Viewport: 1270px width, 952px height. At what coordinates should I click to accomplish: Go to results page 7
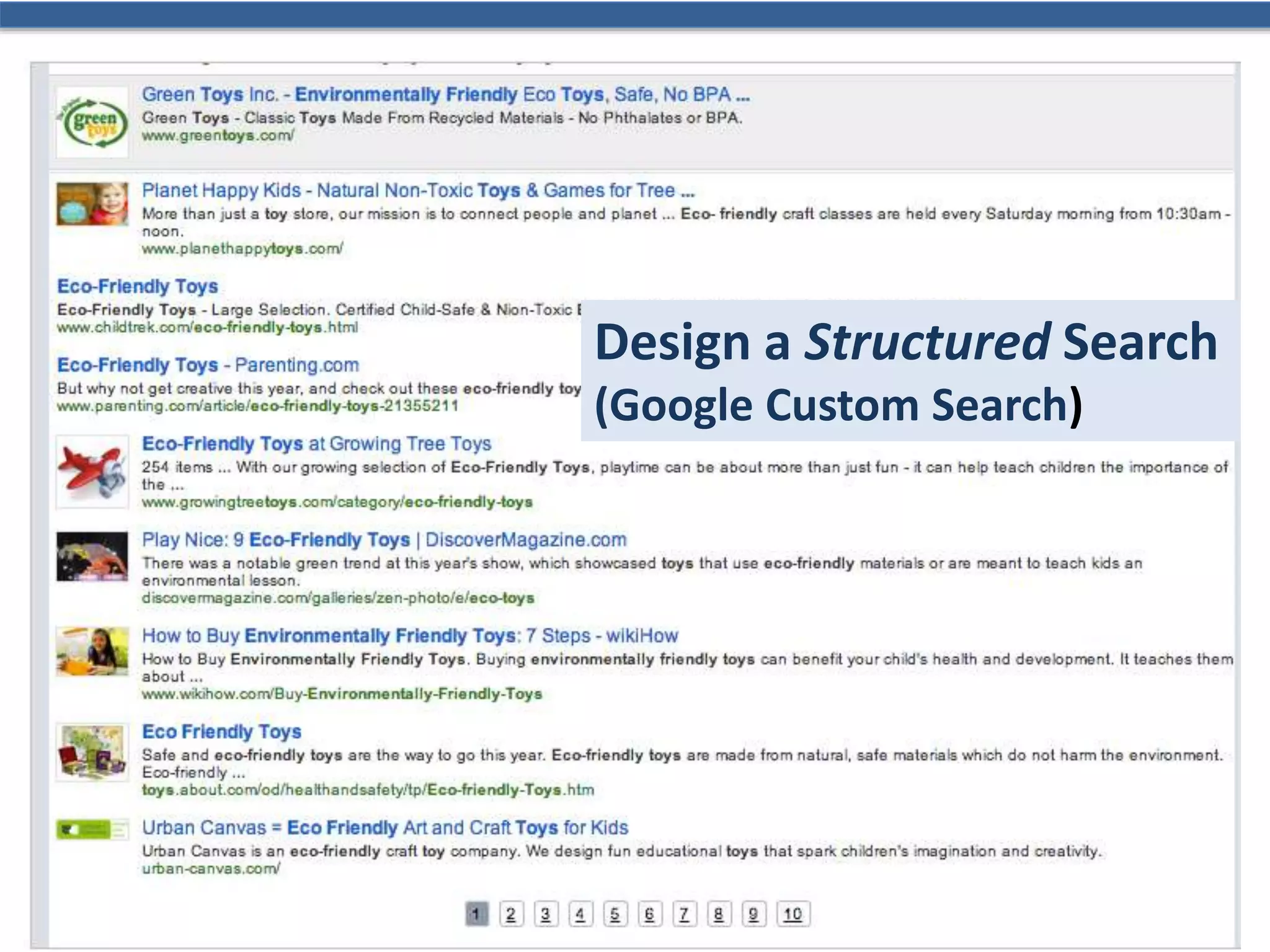[685, 914]
